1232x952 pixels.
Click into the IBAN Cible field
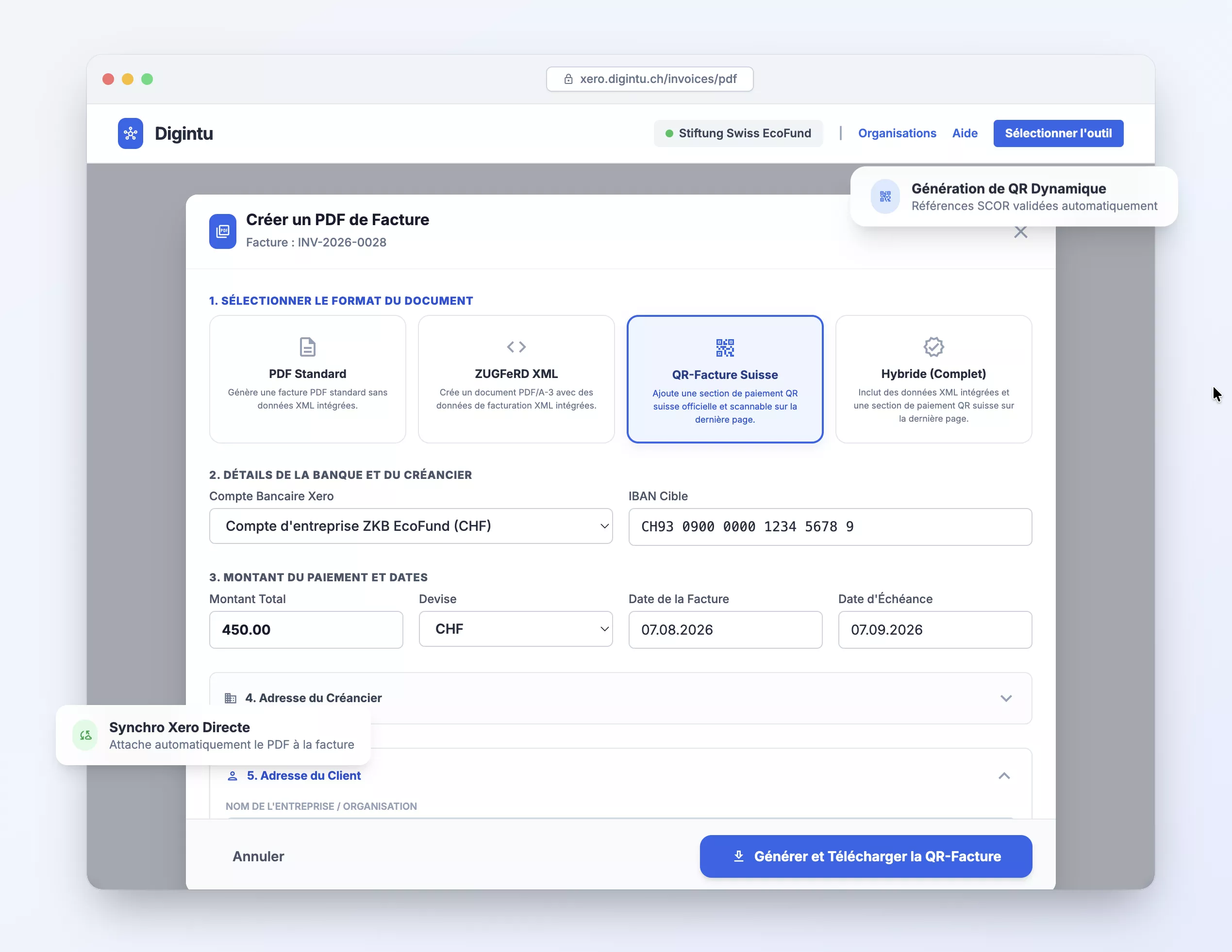(x=831, y=527)
